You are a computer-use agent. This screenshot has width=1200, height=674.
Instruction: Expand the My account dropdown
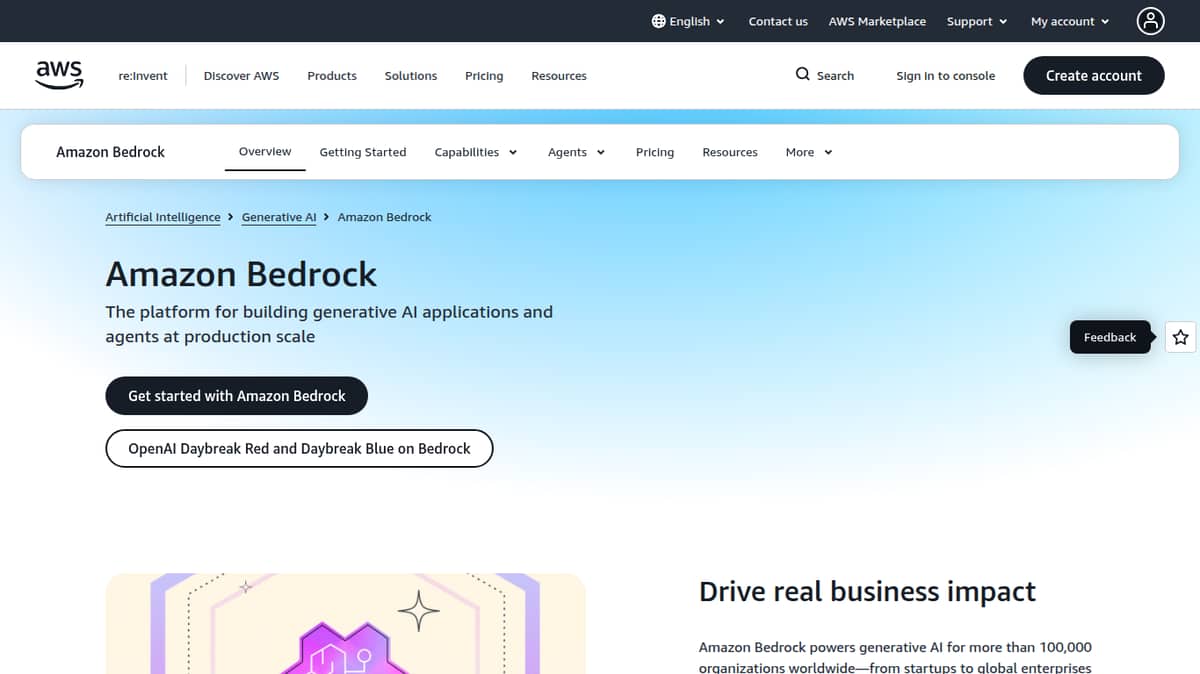[1070, 21]
